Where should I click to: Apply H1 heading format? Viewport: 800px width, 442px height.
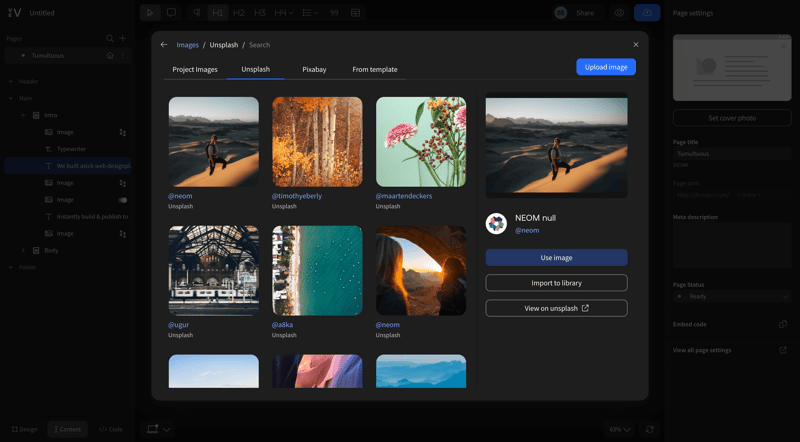(217, 13)
